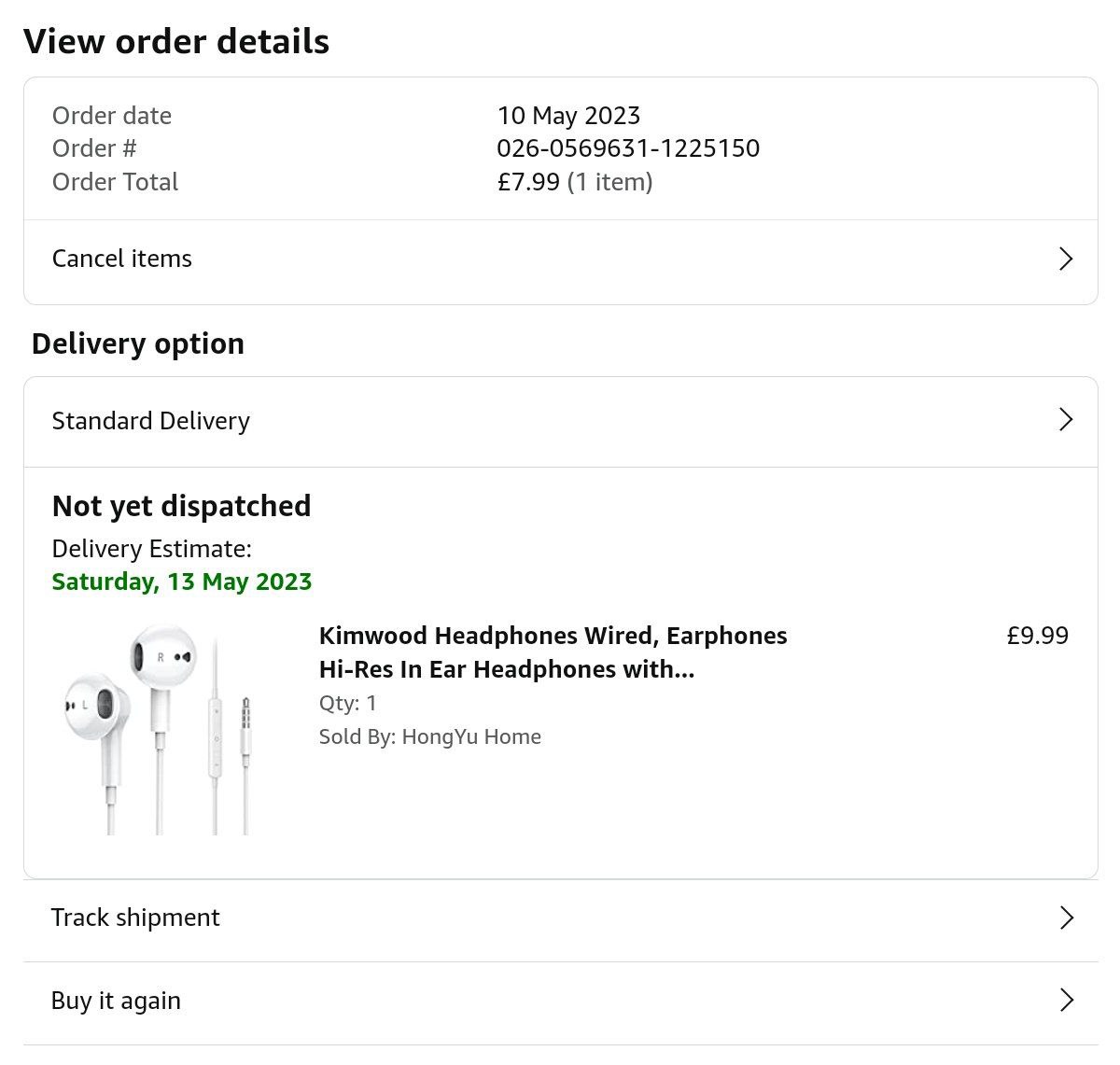Screen dimensions: 1120x1065
Task: Open the Kimwood earphones product image
Action: 157,730
